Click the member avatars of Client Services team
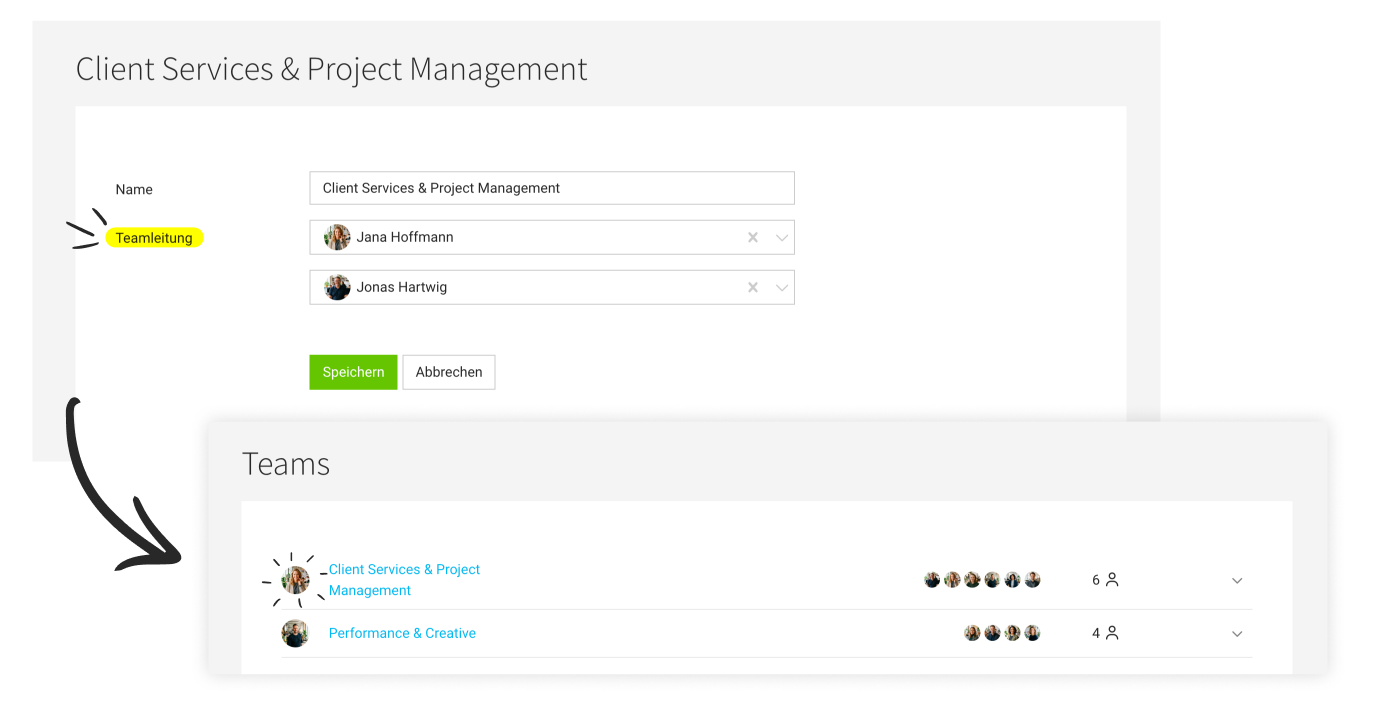Screen dimensions: 1400x720 click(982, 580)
